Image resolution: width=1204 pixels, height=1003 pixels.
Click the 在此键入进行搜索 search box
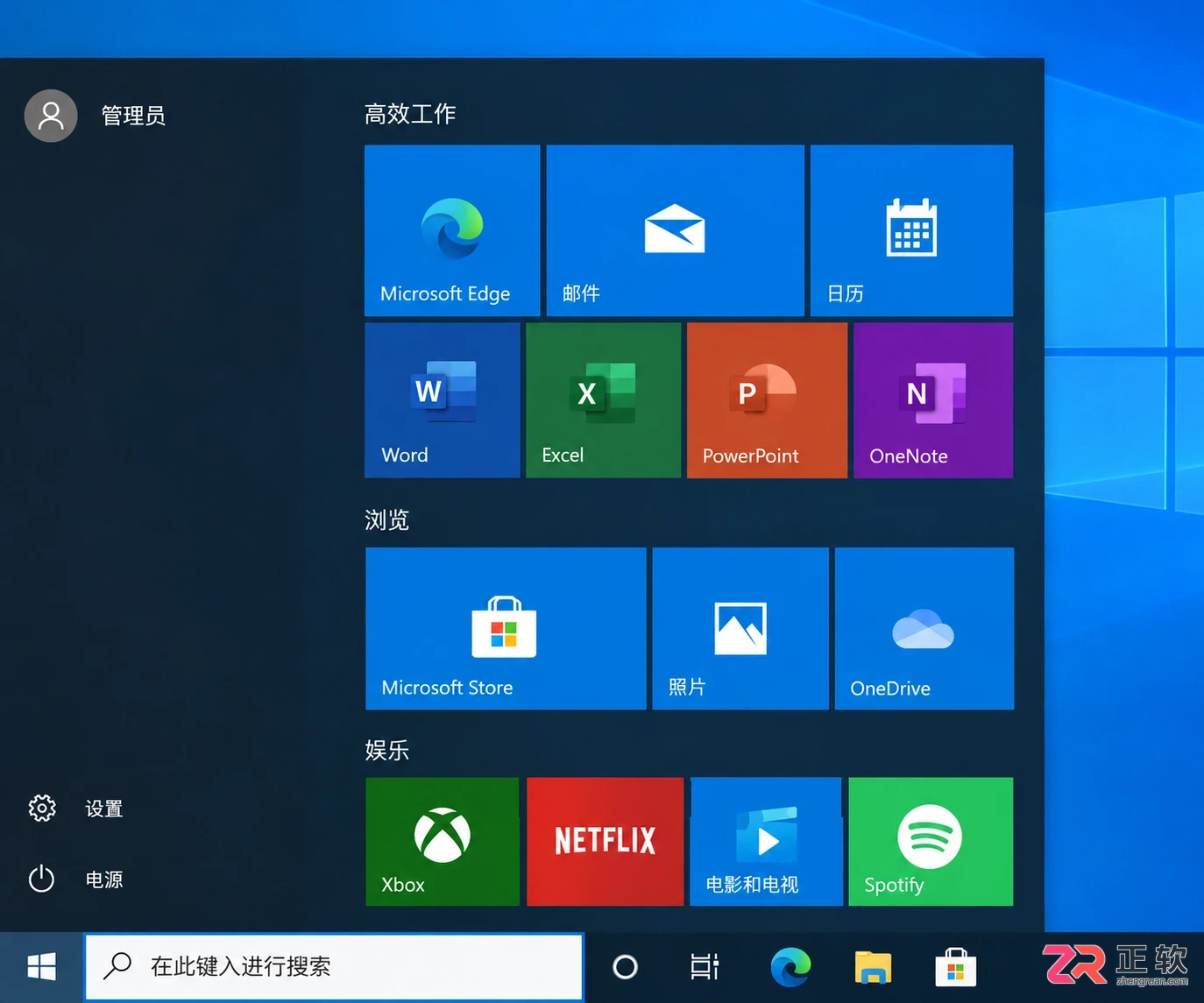click(334, 967)
